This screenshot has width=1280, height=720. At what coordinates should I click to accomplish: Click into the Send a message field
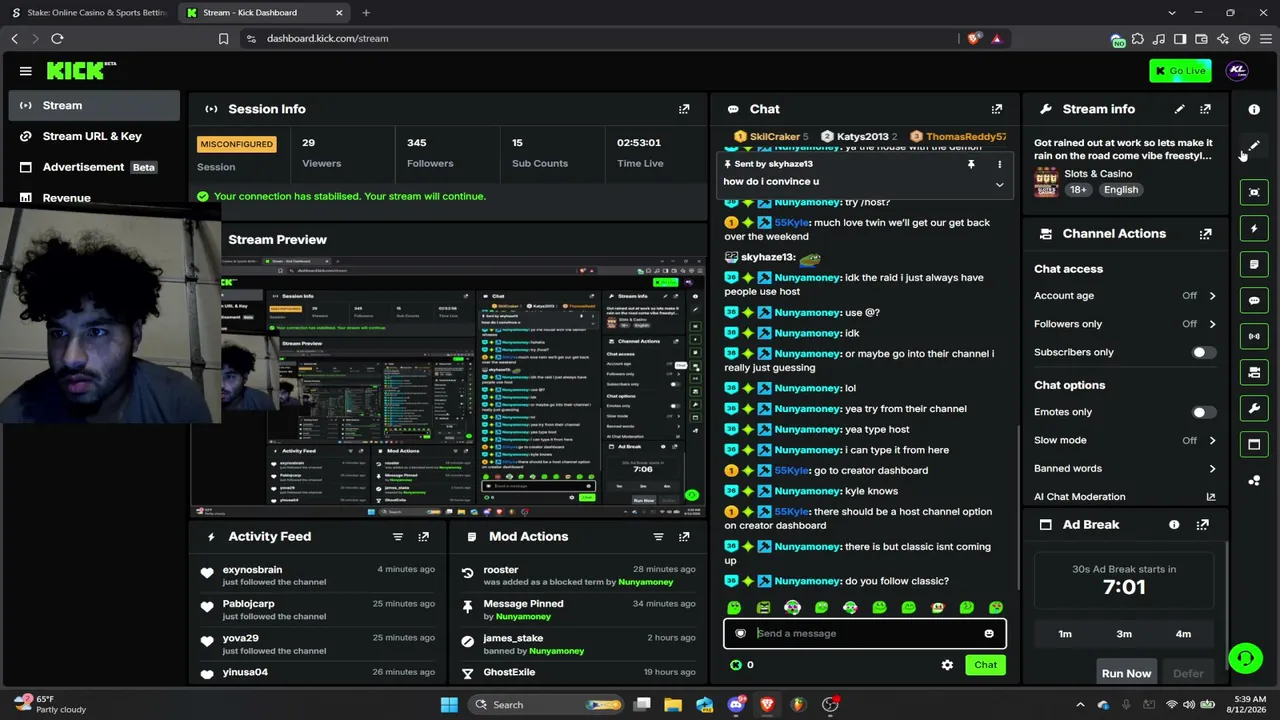[x=865, y=633]
